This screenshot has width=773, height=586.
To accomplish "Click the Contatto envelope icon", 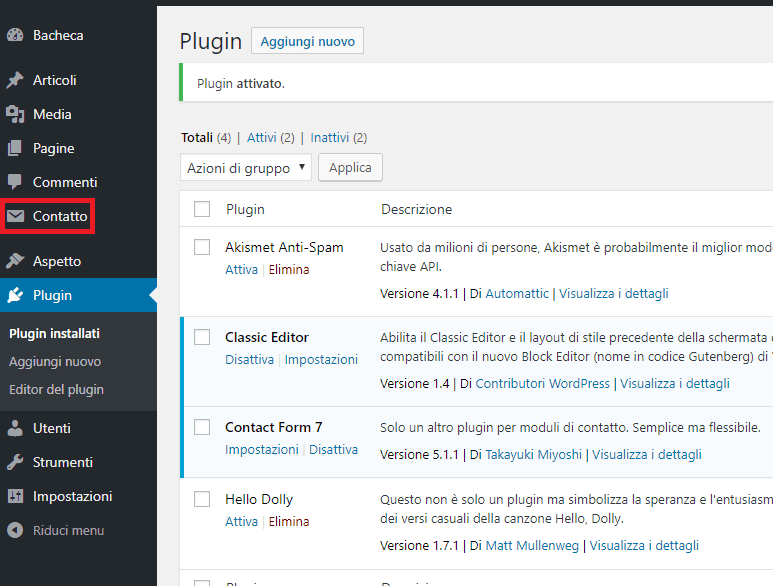I will (15, 216).
